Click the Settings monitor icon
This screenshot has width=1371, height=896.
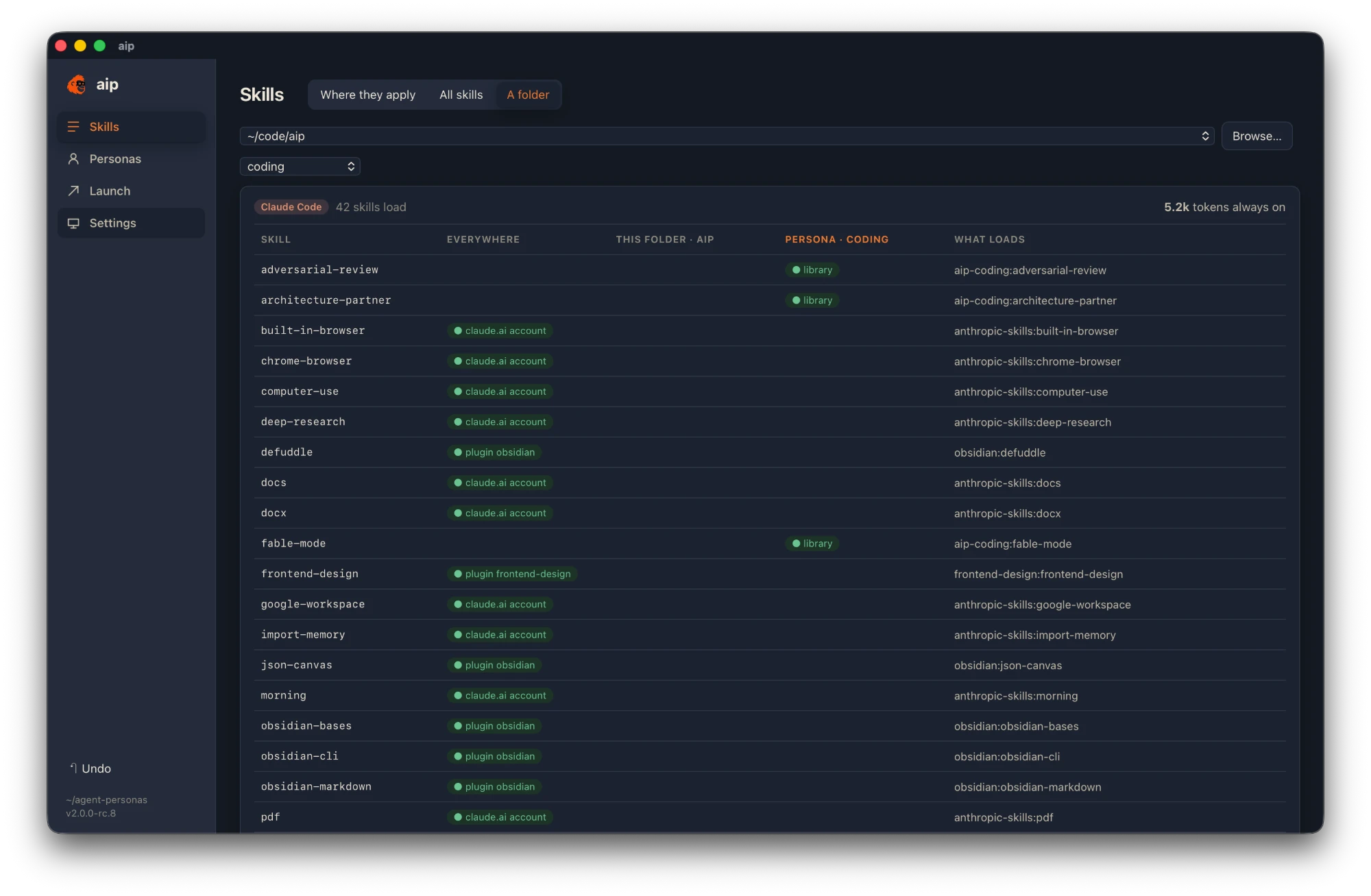pyautogui.click(x=73, y=223)
